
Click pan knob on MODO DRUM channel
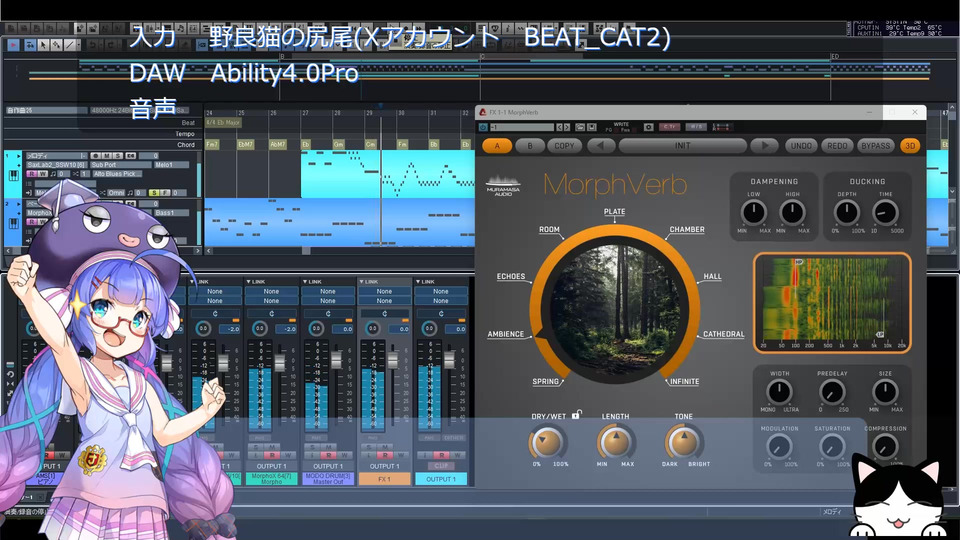click(316, 329)
